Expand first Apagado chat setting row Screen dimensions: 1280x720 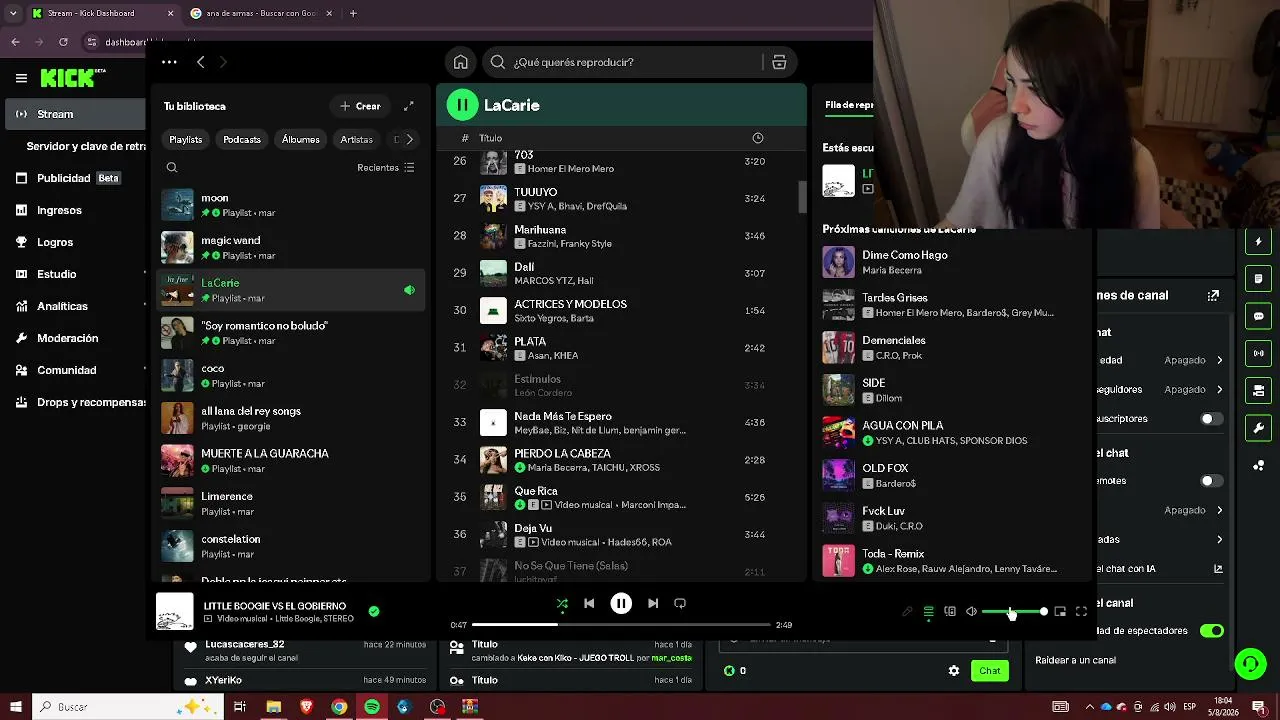click(x=1193, y=360)
